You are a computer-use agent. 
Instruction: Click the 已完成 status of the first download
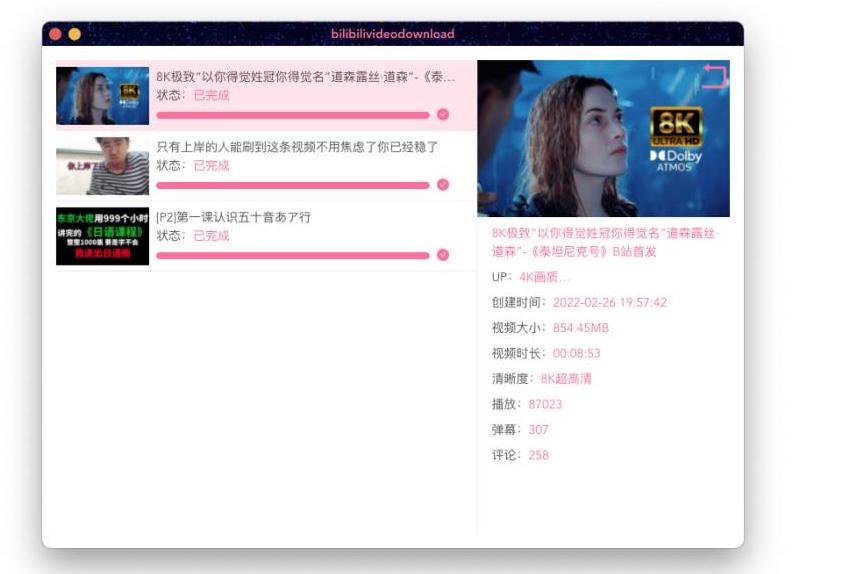[x=211, y=95]
